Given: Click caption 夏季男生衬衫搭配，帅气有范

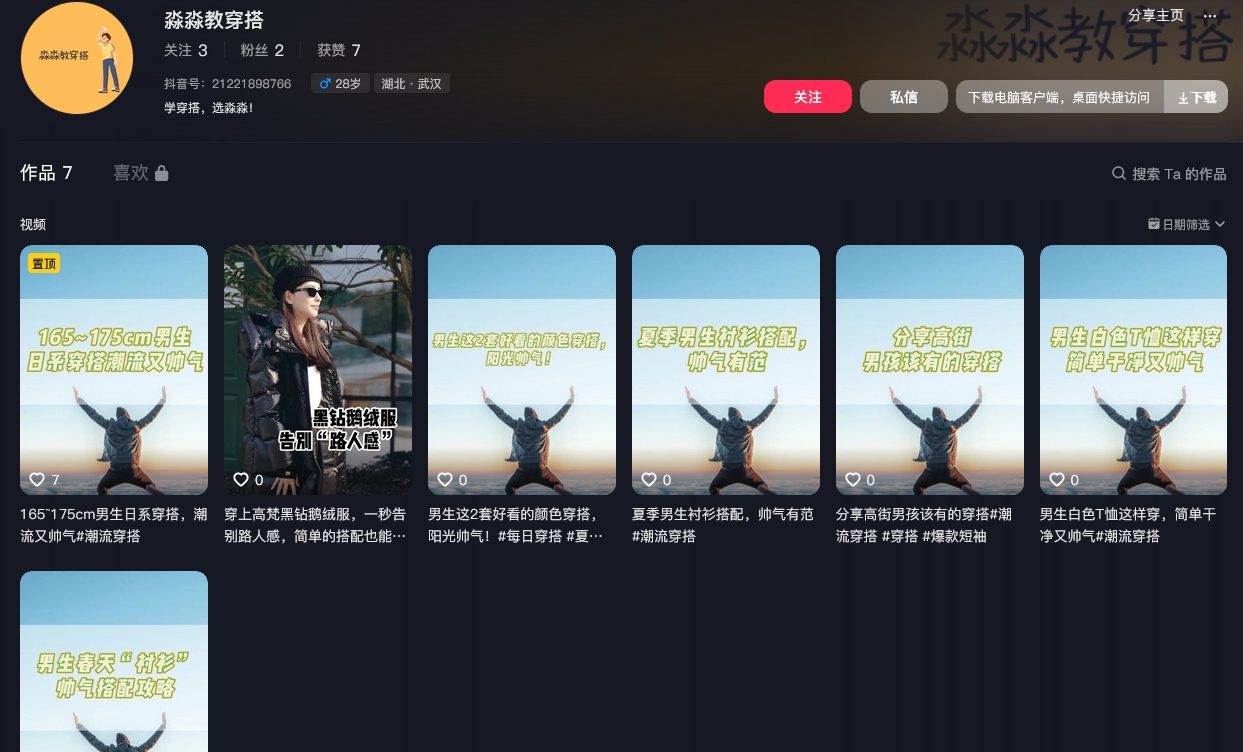Looking at the screenshot, I should point(723,525).
